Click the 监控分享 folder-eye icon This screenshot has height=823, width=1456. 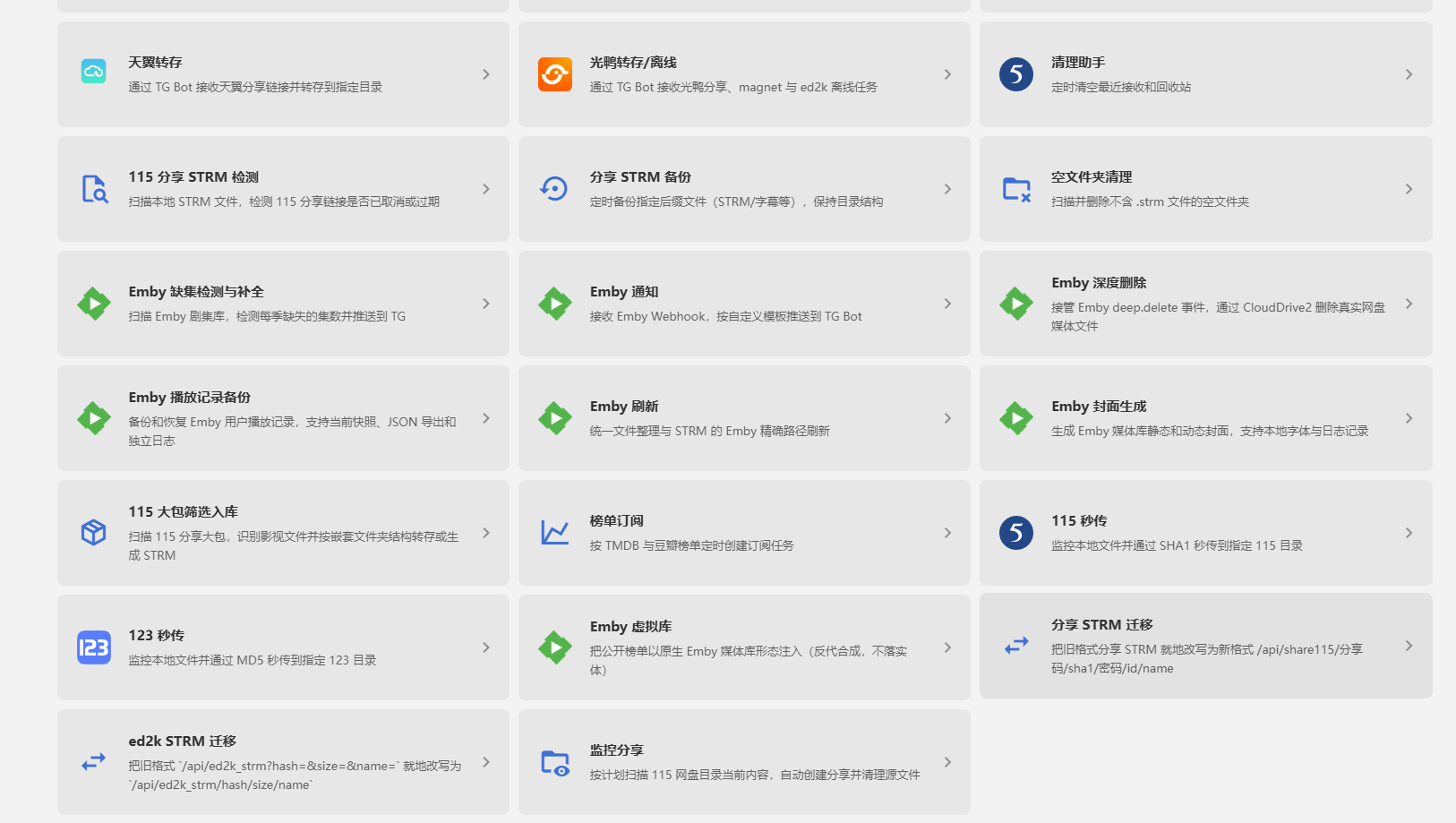pyautogui.click(x=555, y=763)
